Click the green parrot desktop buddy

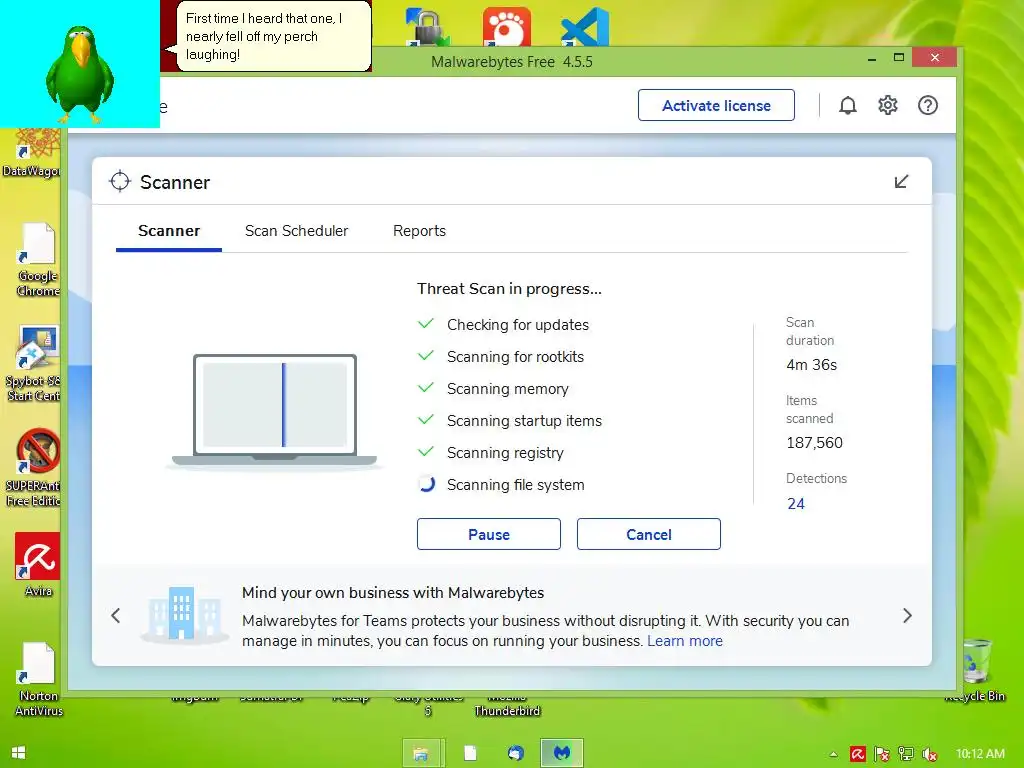coord(80,73)
